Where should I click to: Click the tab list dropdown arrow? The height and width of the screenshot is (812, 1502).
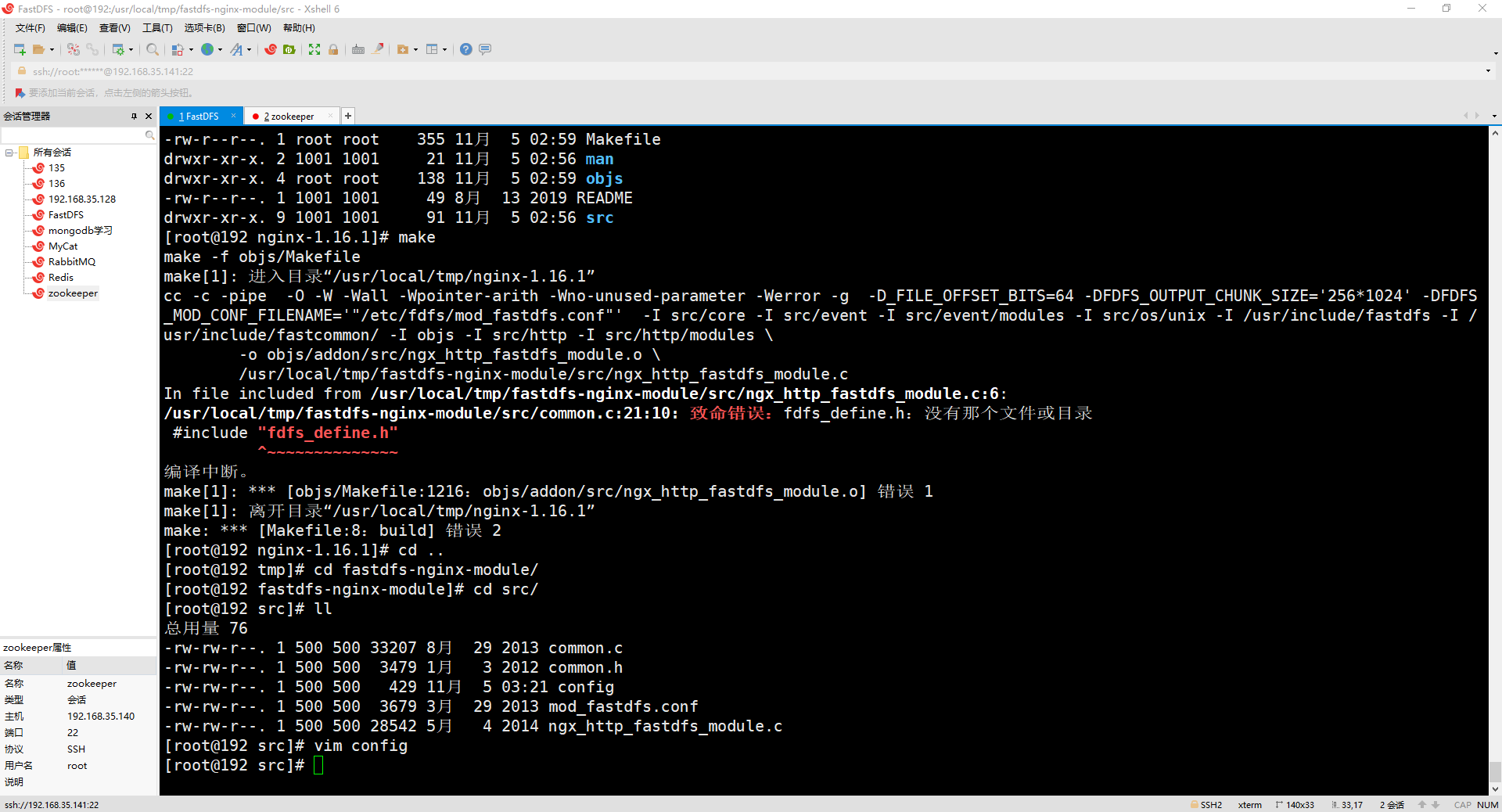[x=1494, y=116]
